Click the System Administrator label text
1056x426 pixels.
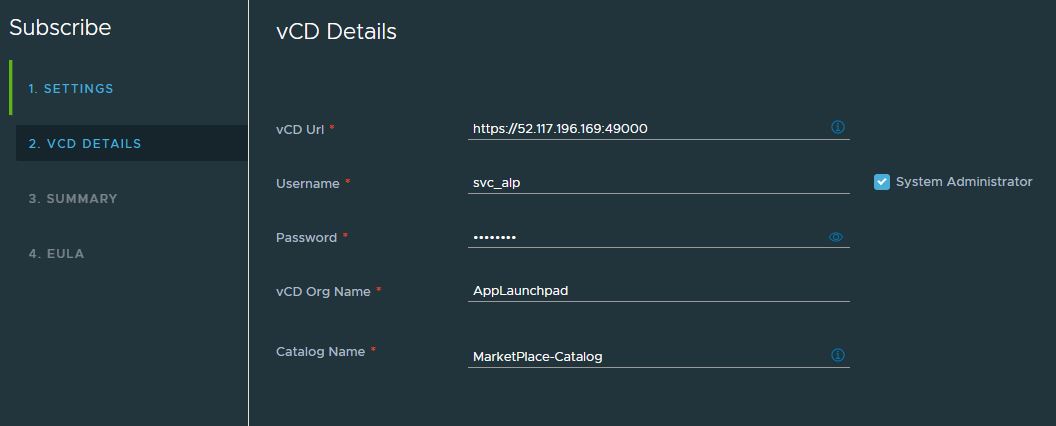point(963,182)
